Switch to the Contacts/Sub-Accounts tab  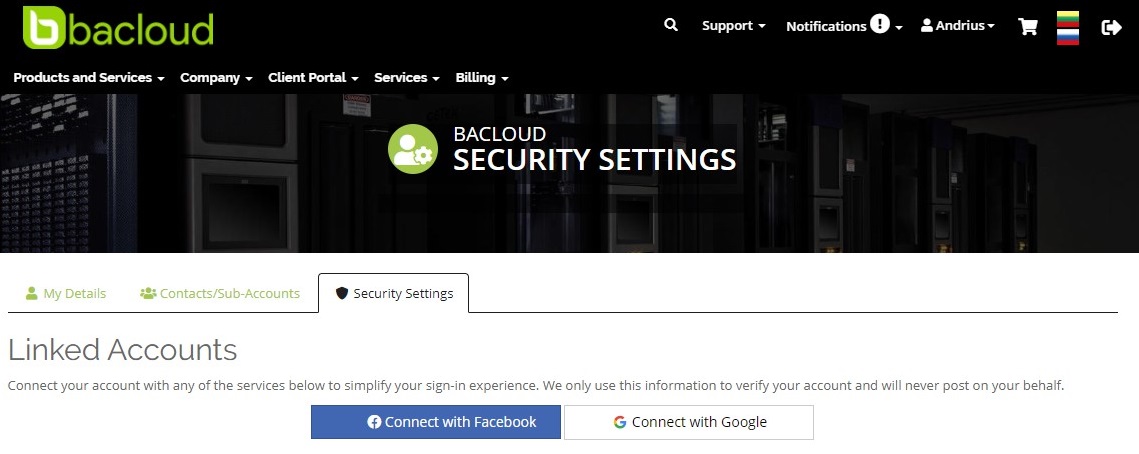pos(220,293)
